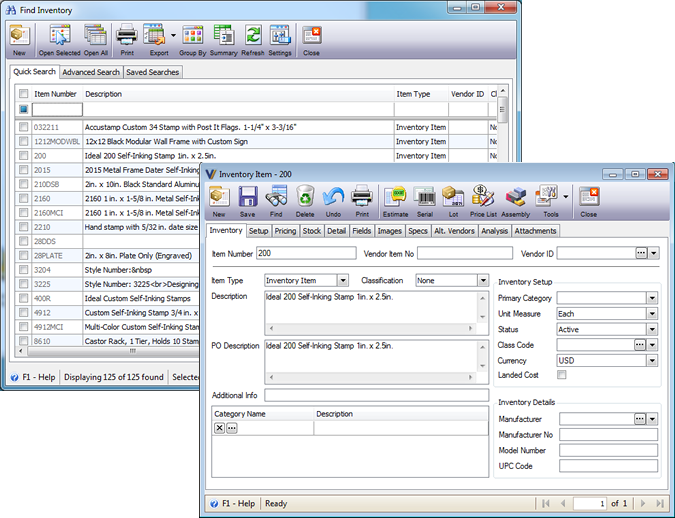Screen dimensions: 675x518
Task: Expand the Tools dropdown arrow
Action: click(566, 197)
